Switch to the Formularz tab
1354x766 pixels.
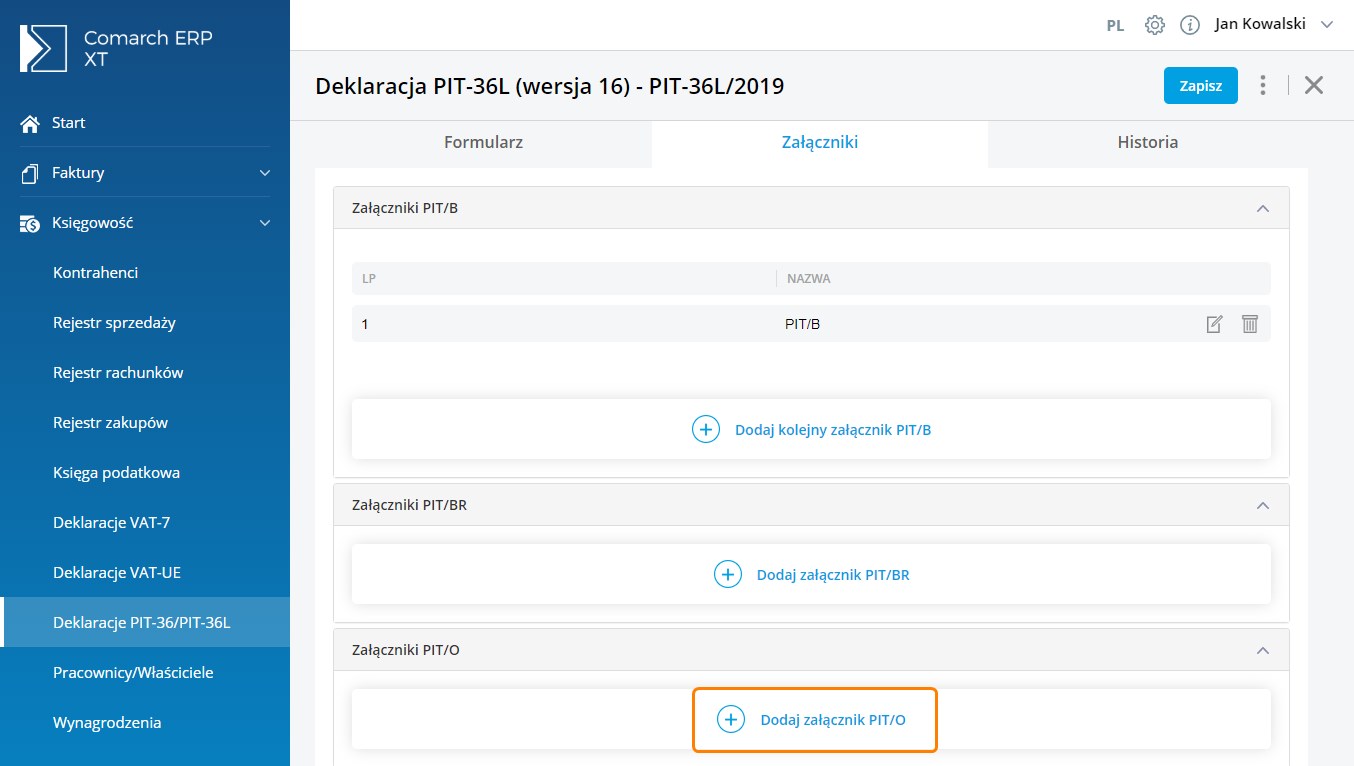coord(483,142)
